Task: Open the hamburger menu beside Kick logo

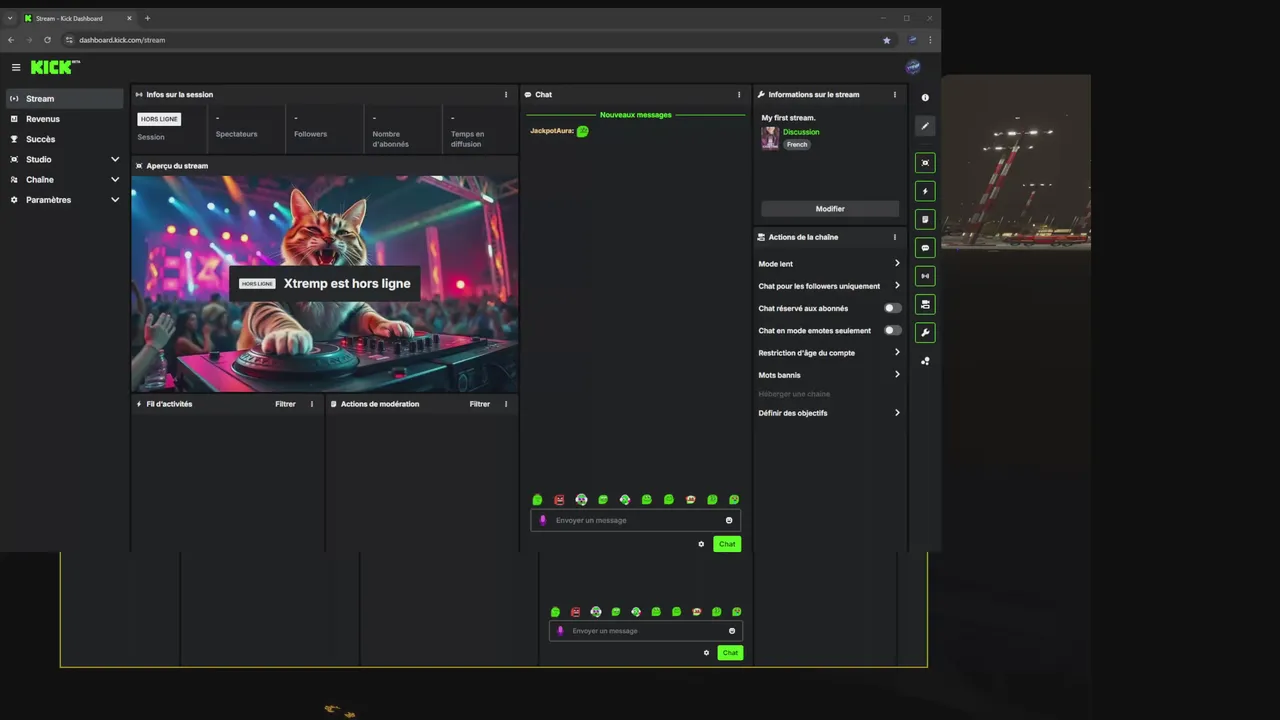Action: [16, 67]
